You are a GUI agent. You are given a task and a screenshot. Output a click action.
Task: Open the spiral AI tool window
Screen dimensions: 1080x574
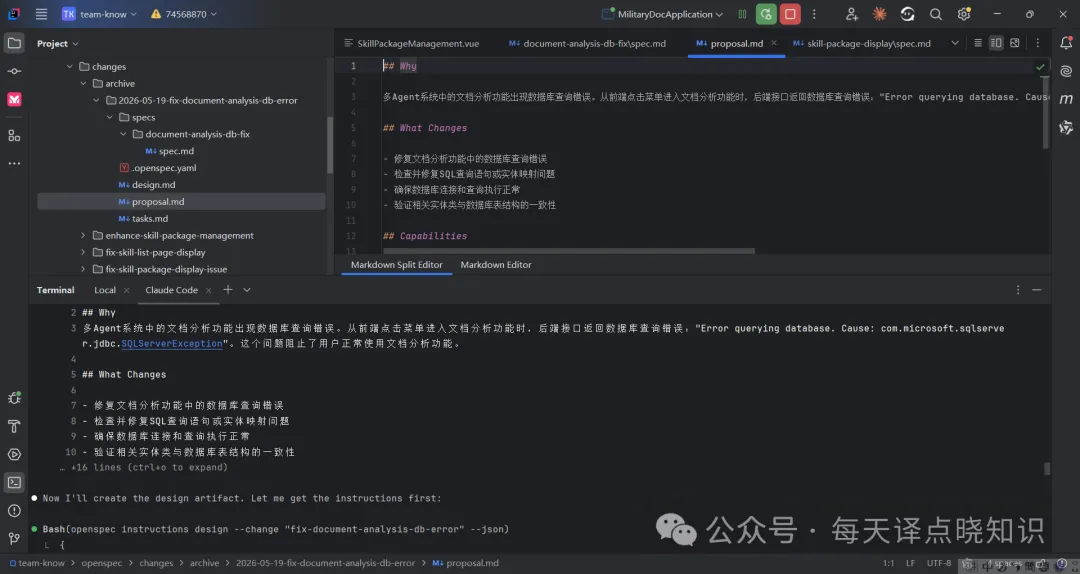coord(1066,71)
